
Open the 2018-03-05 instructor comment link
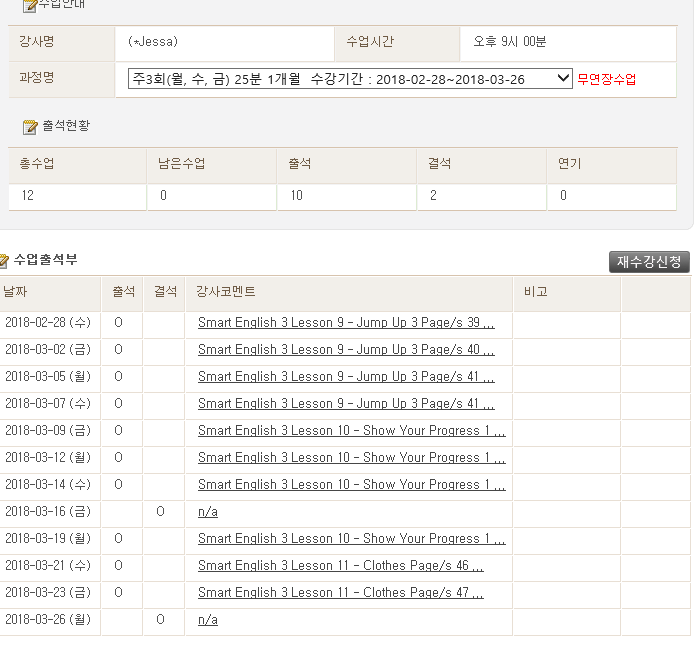pyautogui.click(x=346, y=377)
